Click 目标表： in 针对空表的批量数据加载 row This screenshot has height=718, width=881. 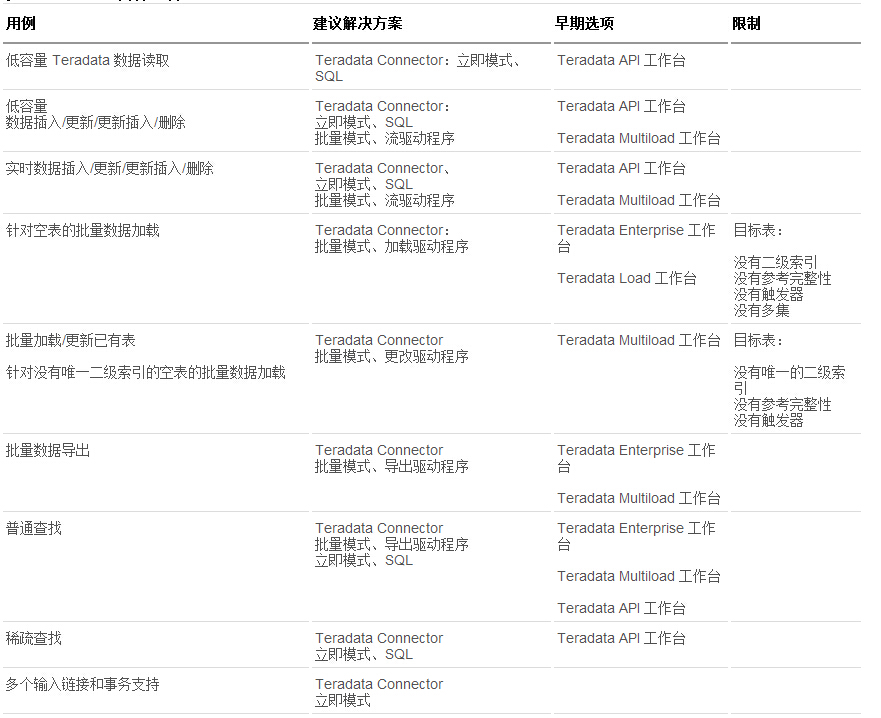pos(759,230)
